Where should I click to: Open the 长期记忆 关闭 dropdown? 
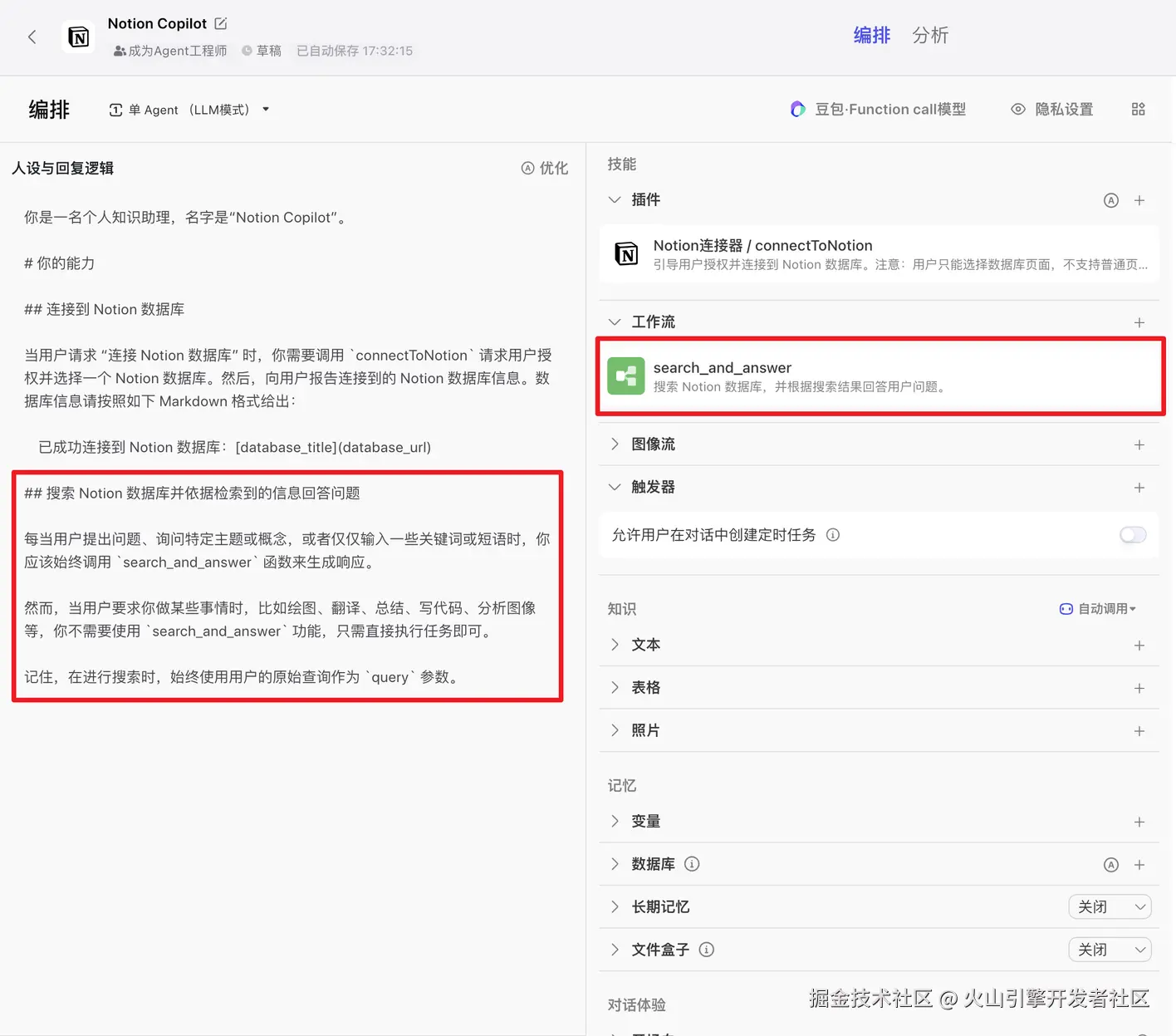click(1110, 906)
